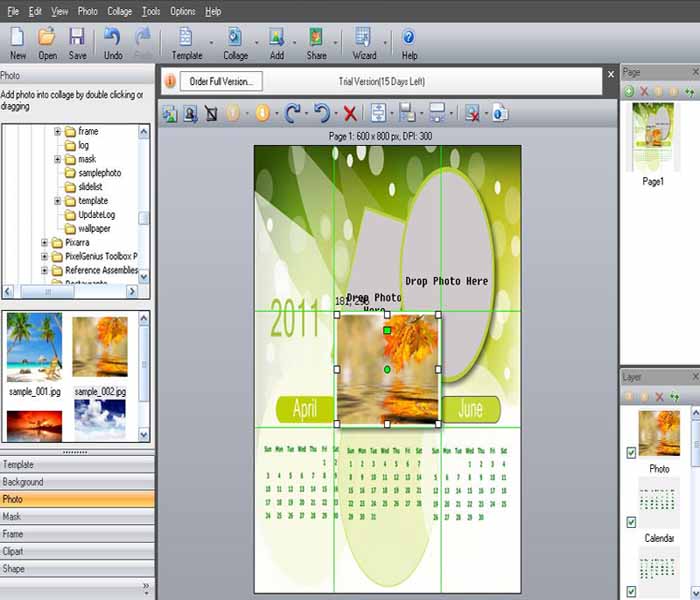Open Help from the toolbar
The width and height of the screenshot is (700, 600).
[x=409, y=43]
